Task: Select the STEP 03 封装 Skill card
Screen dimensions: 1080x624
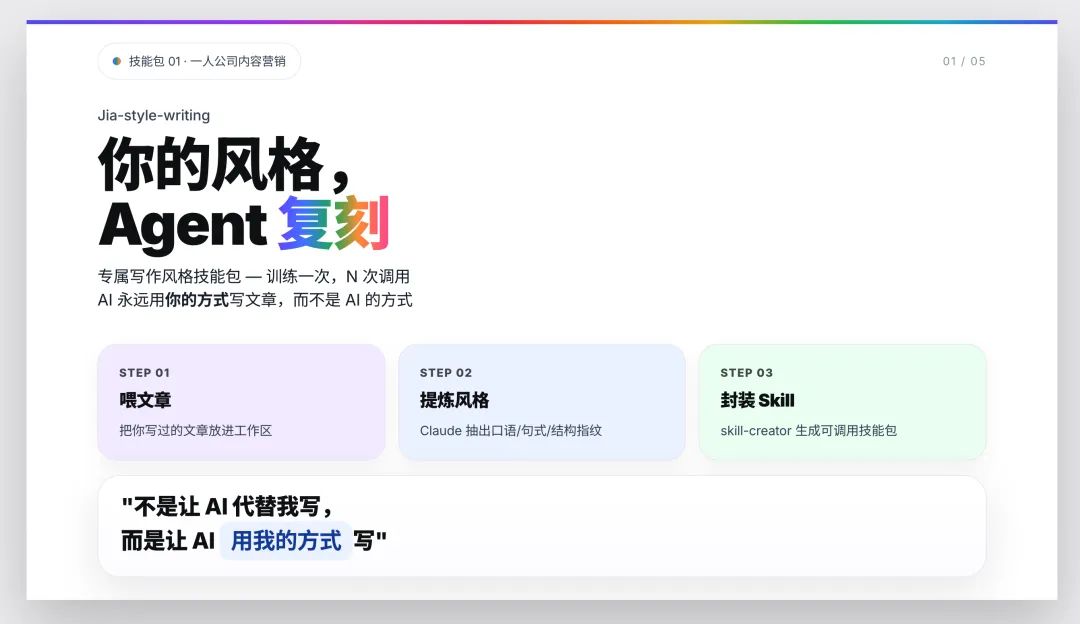Action: point(843,402)
